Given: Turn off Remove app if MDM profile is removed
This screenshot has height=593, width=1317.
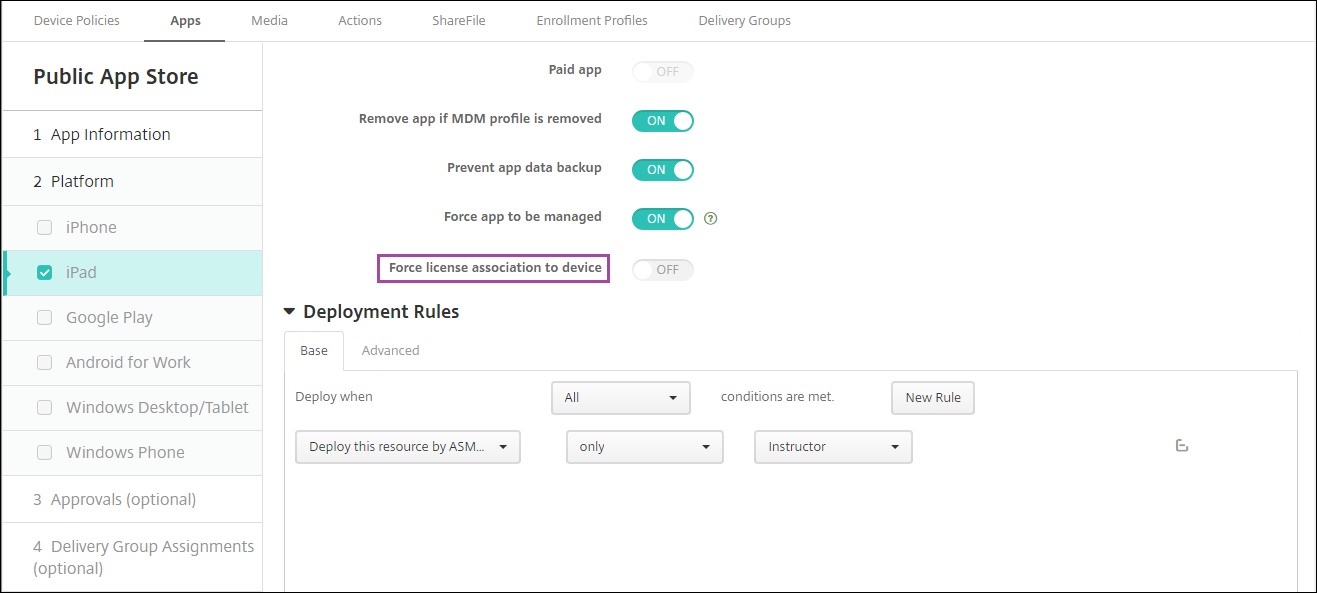Looking at the screenshot, I should (x=662, y=121).
